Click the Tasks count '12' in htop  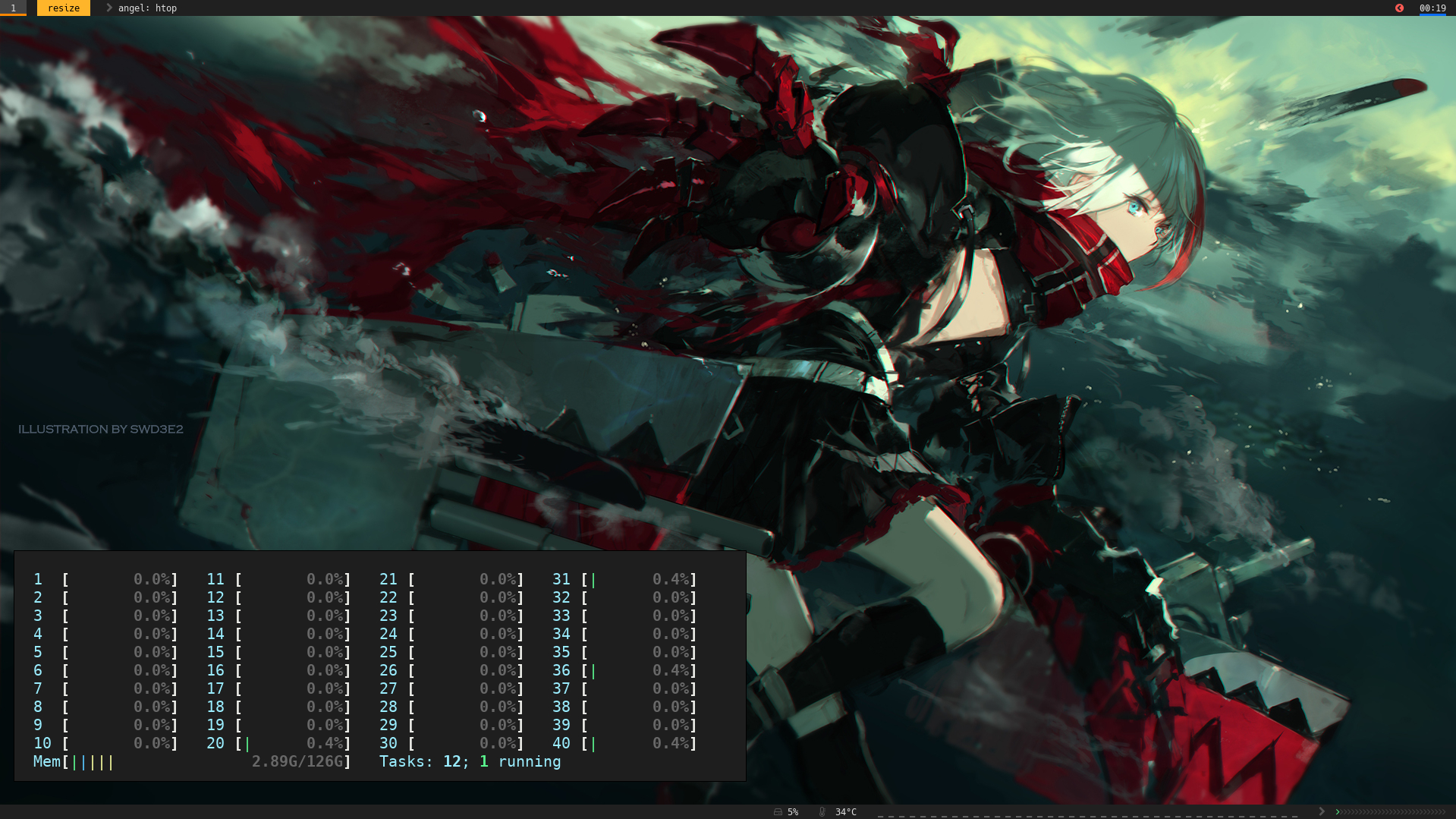452,762
